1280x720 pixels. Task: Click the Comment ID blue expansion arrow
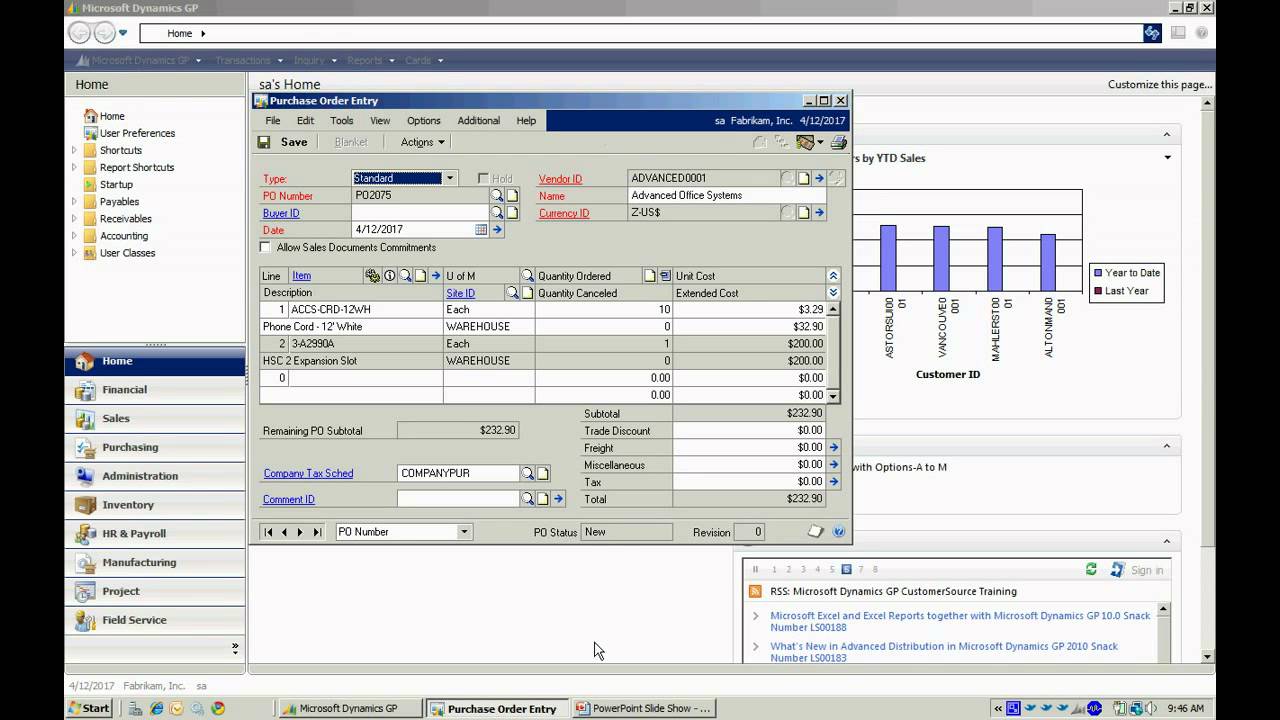(558, 499)
